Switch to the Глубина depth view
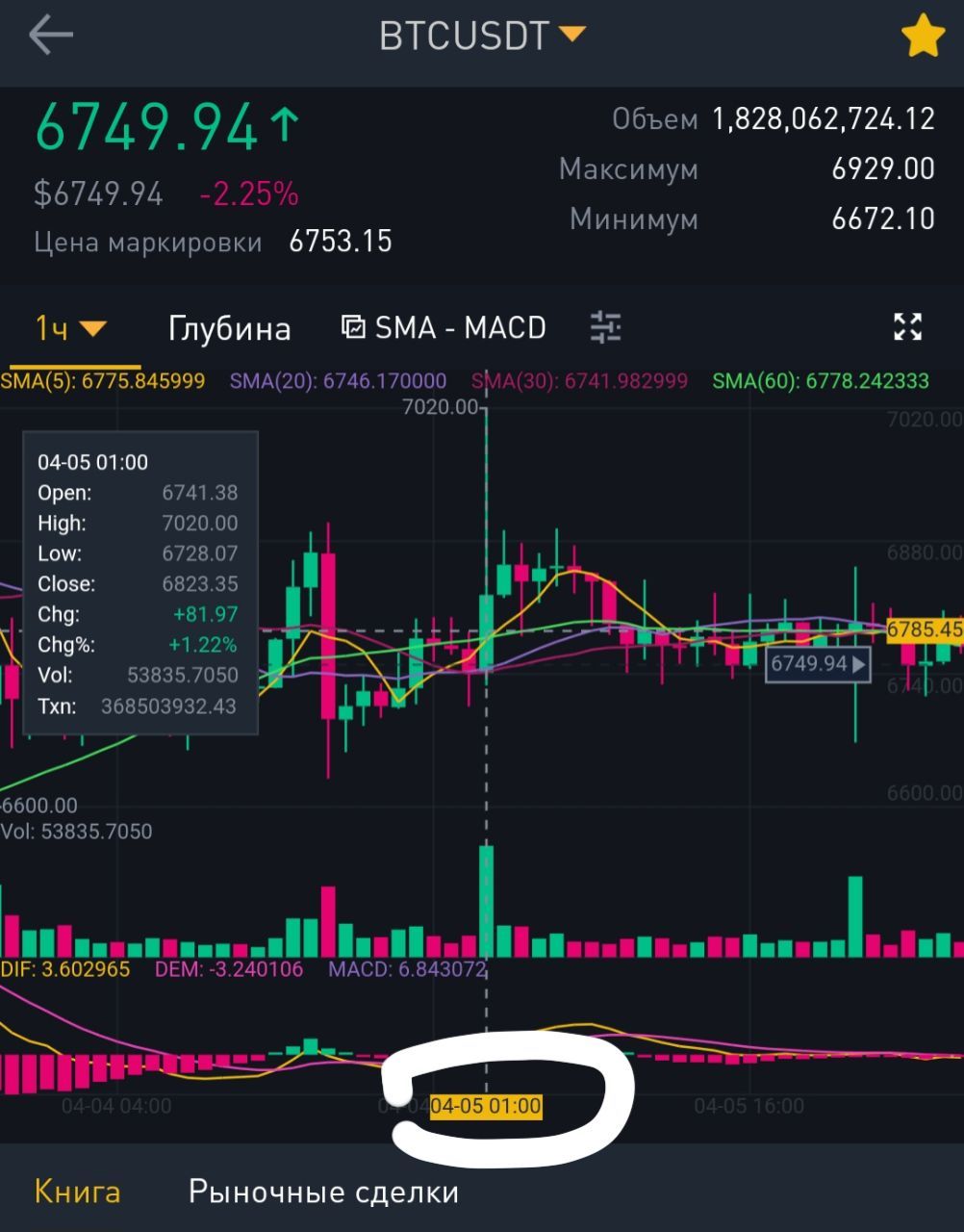 pyautogui.click(x=229, y=328)
